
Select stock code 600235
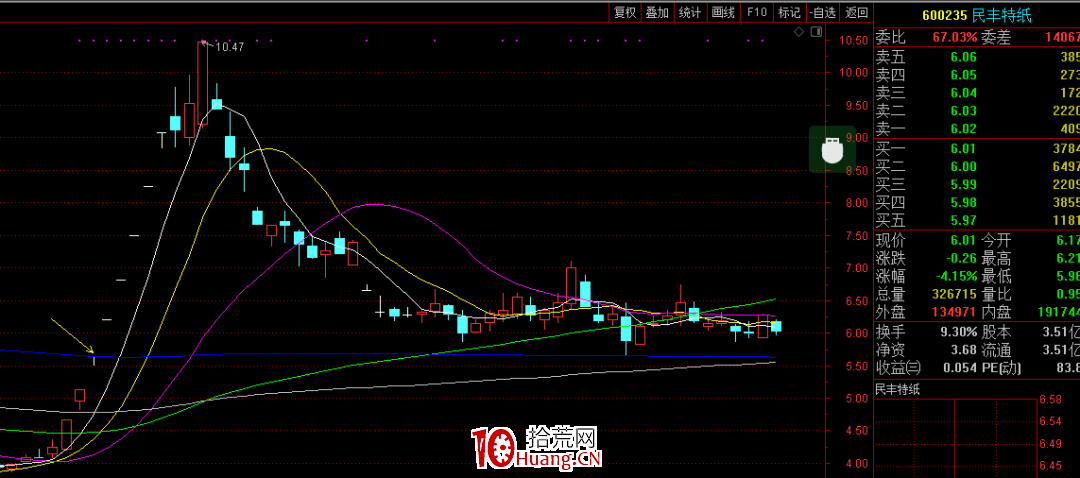(945, 16)
